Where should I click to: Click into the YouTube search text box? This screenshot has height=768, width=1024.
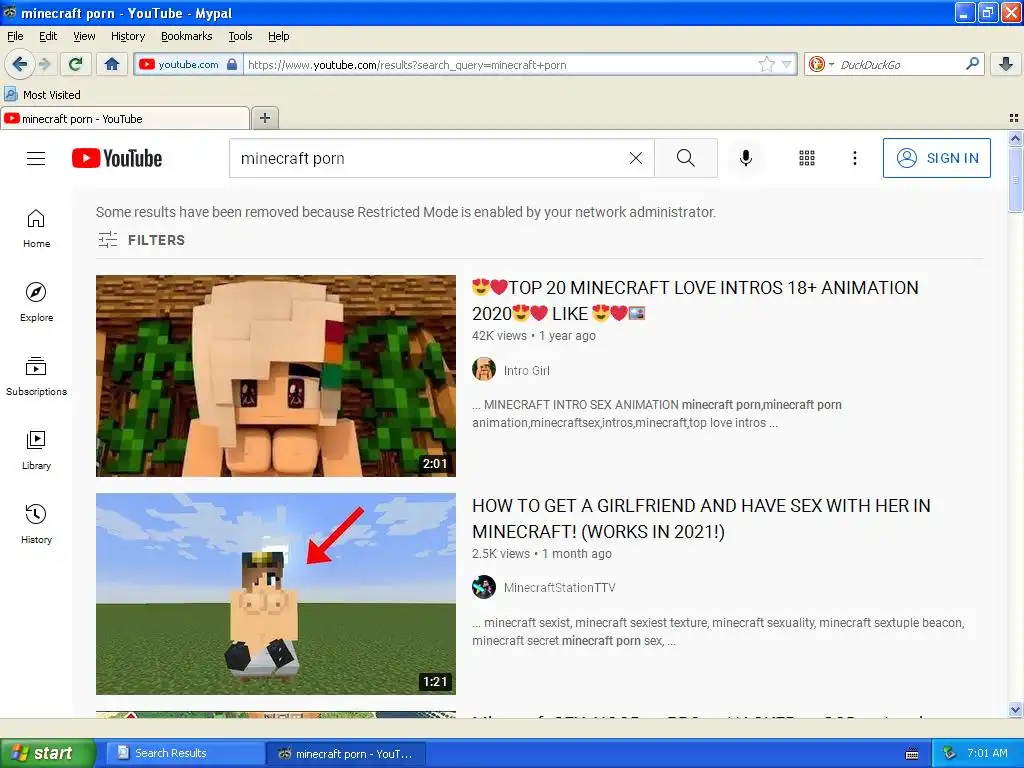point(429,158)
